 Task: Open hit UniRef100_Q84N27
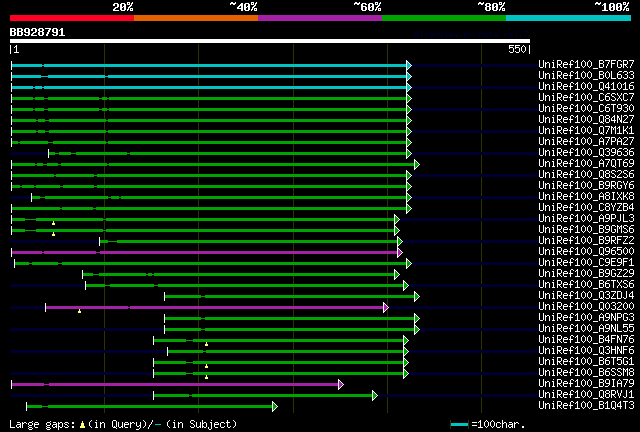[586, 119]
